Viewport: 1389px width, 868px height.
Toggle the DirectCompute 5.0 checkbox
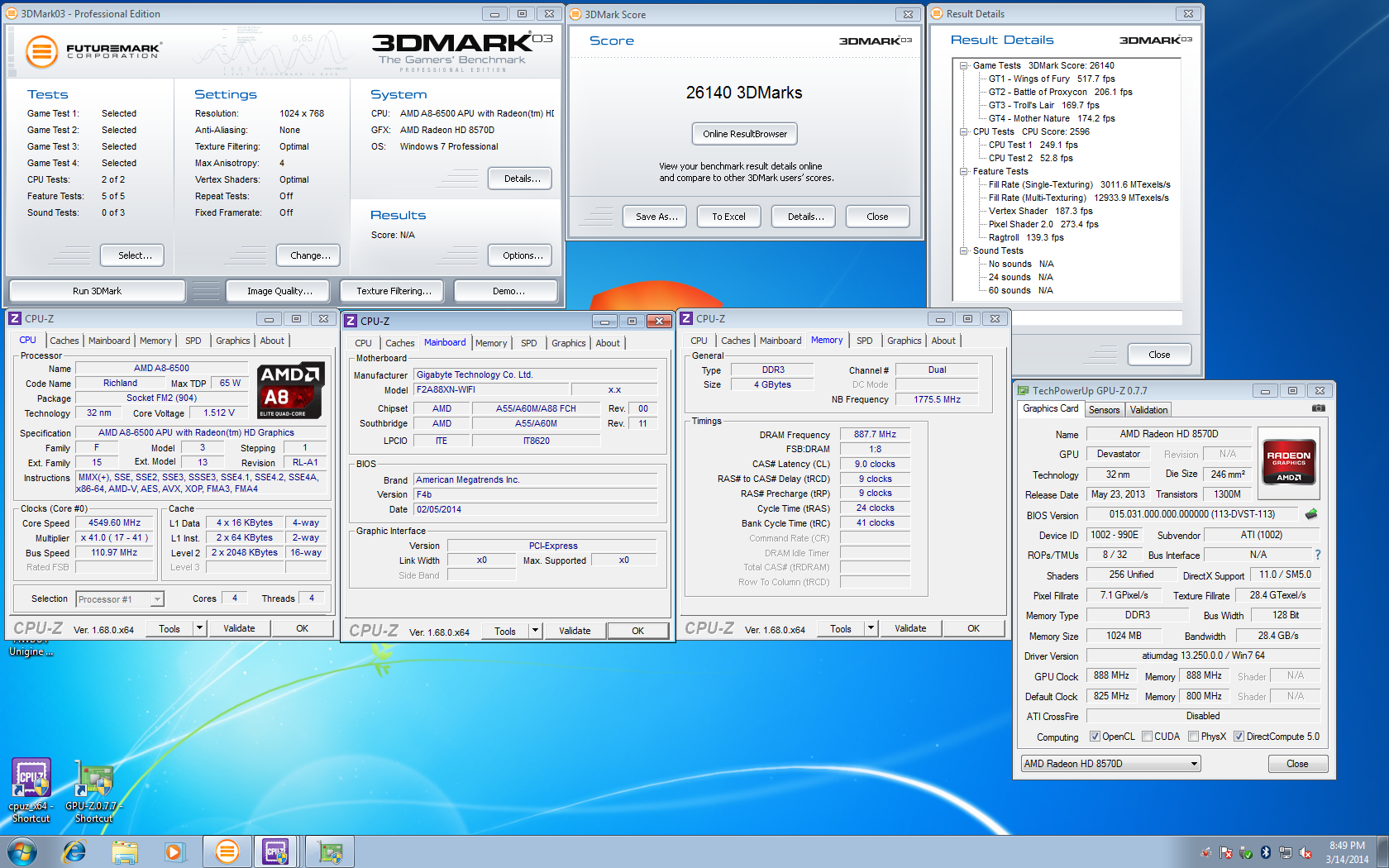click(1239, 737)
